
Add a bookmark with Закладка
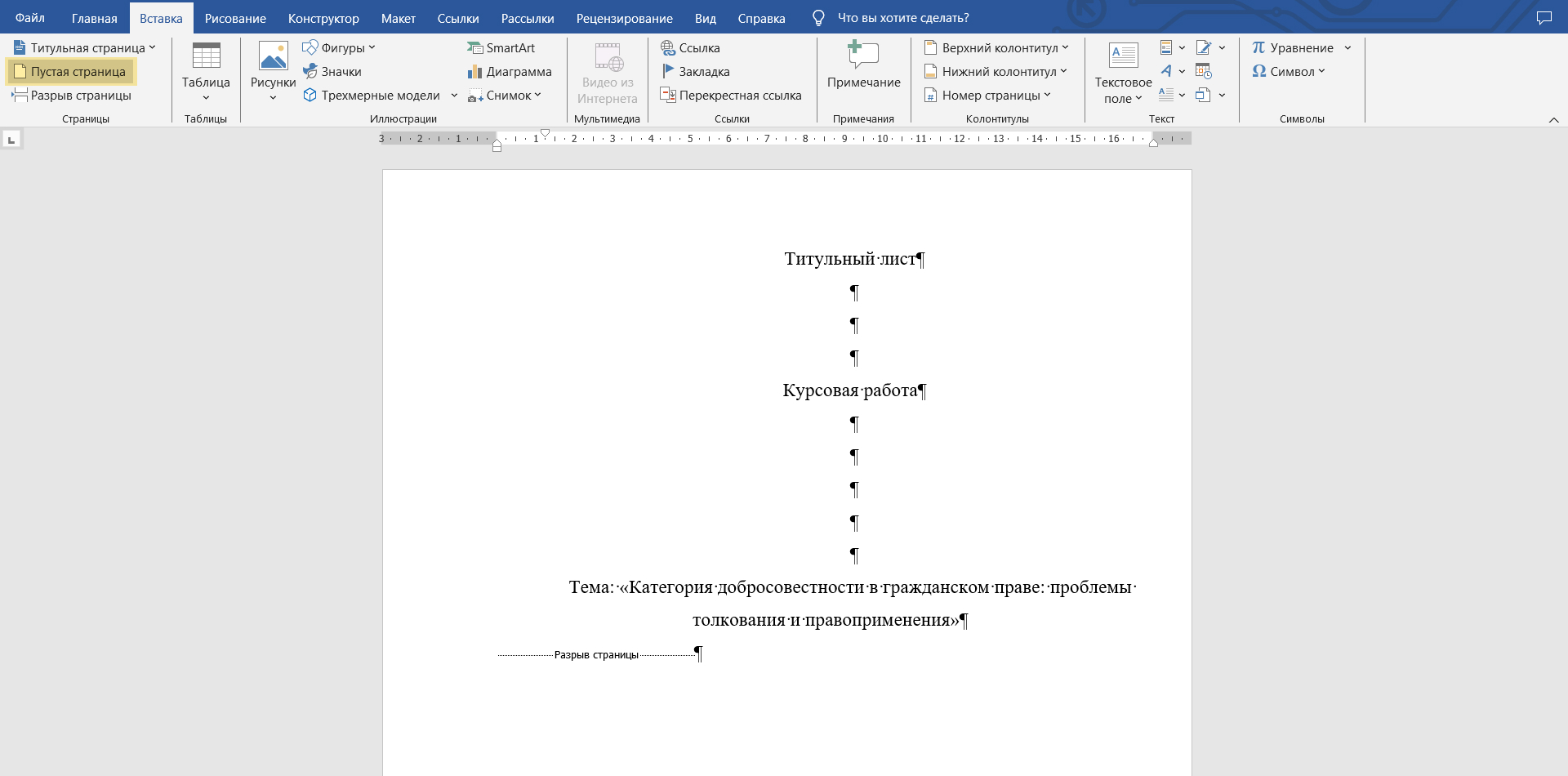[695, 71]
